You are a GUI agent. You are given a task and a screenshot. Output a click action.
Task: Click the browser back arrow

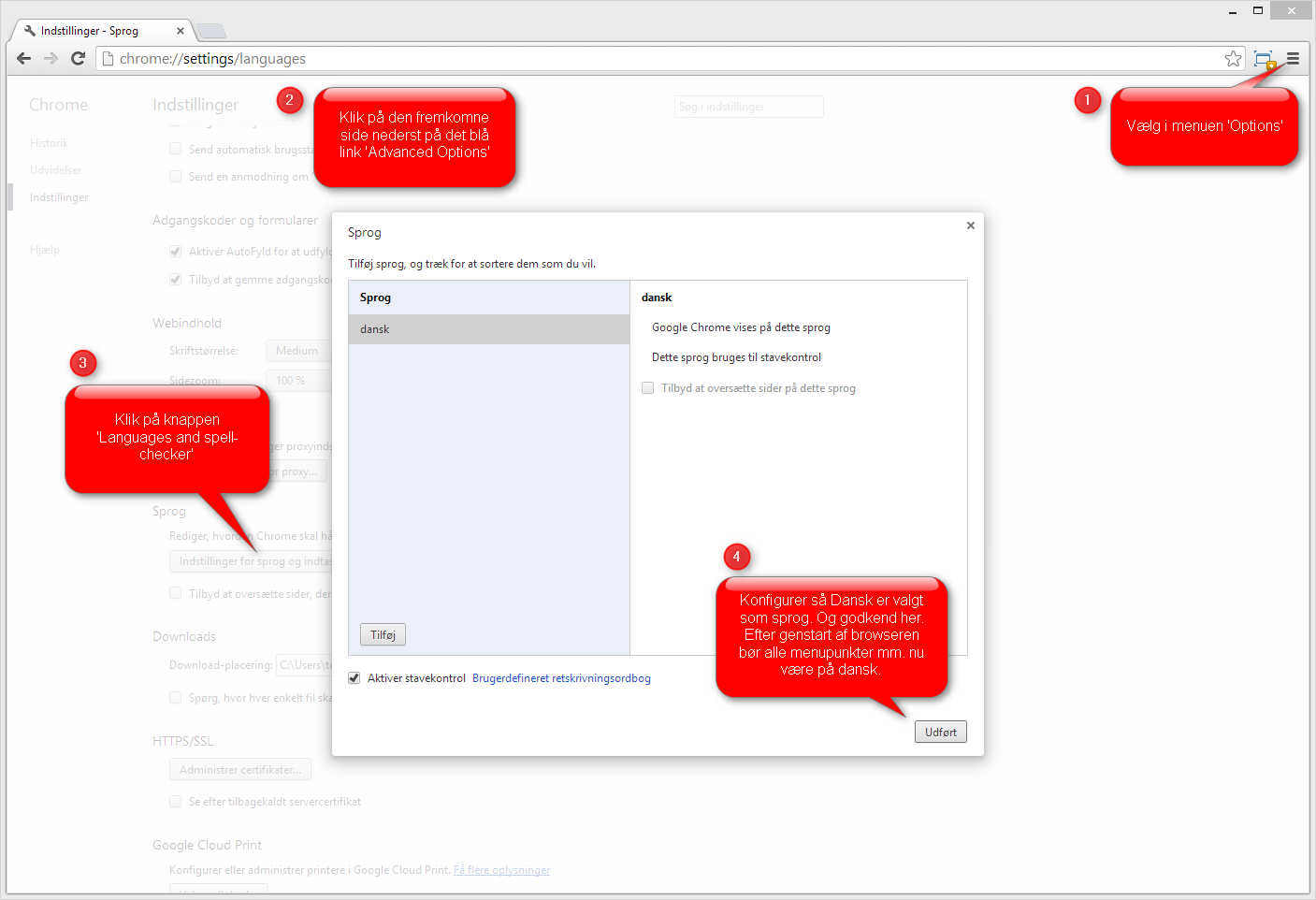point(24,59)
